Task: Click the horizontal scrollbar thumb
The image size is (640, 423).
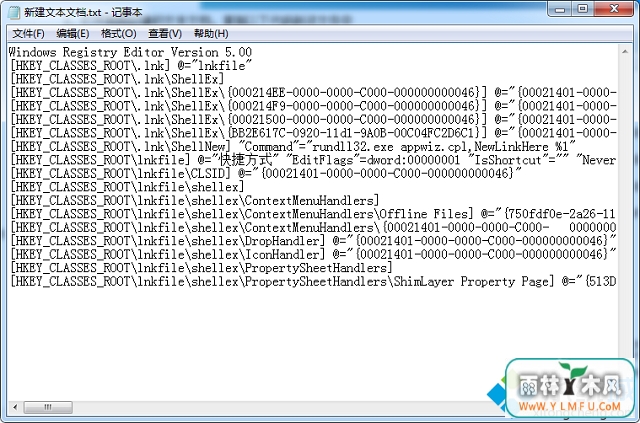Action: (48, 407)
